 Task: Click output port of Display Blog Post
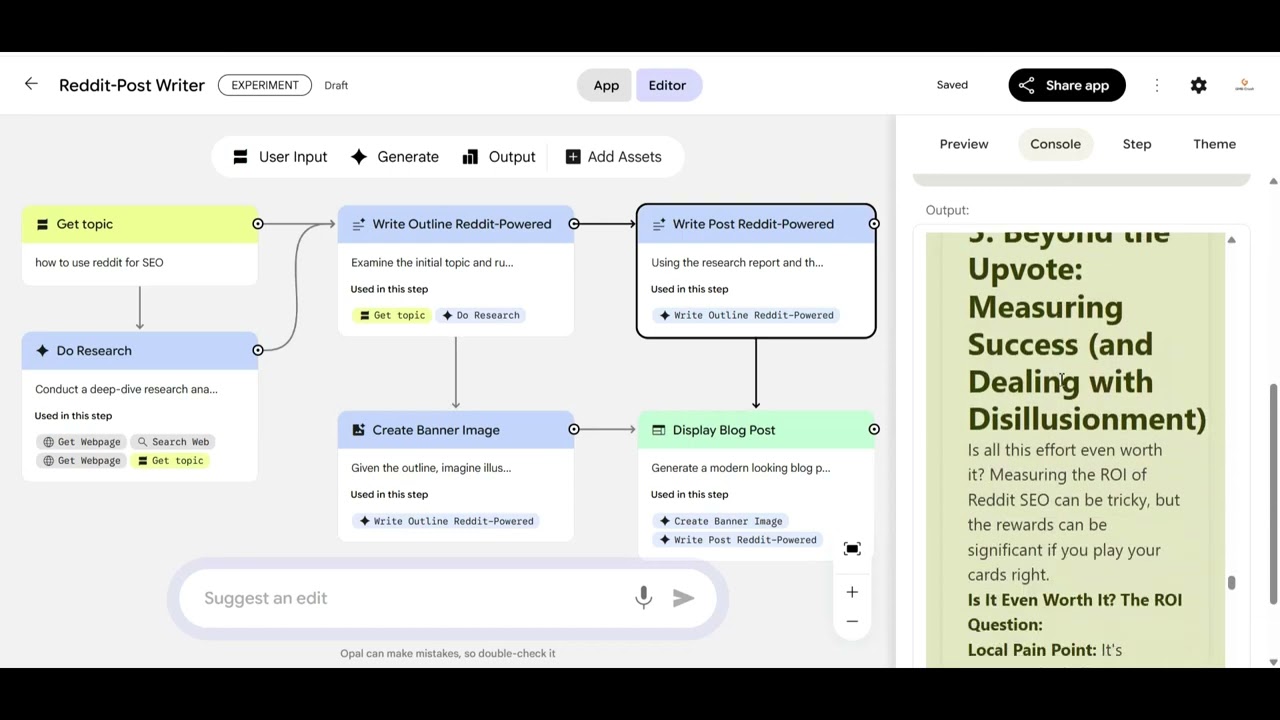coord(874,429)
